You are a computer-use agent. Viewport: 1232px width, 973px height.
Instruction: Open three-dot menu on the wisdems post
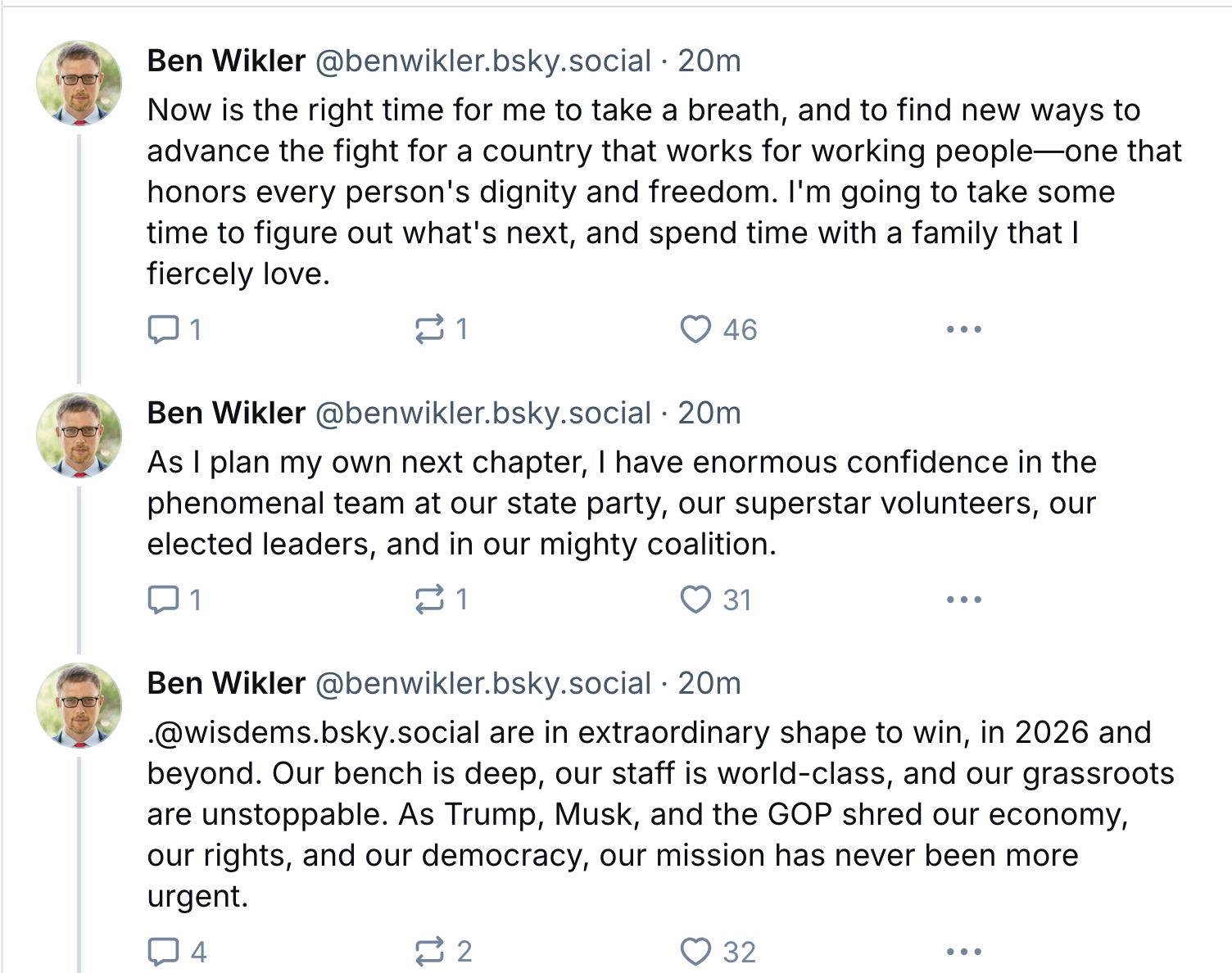[x=963, y=952]
